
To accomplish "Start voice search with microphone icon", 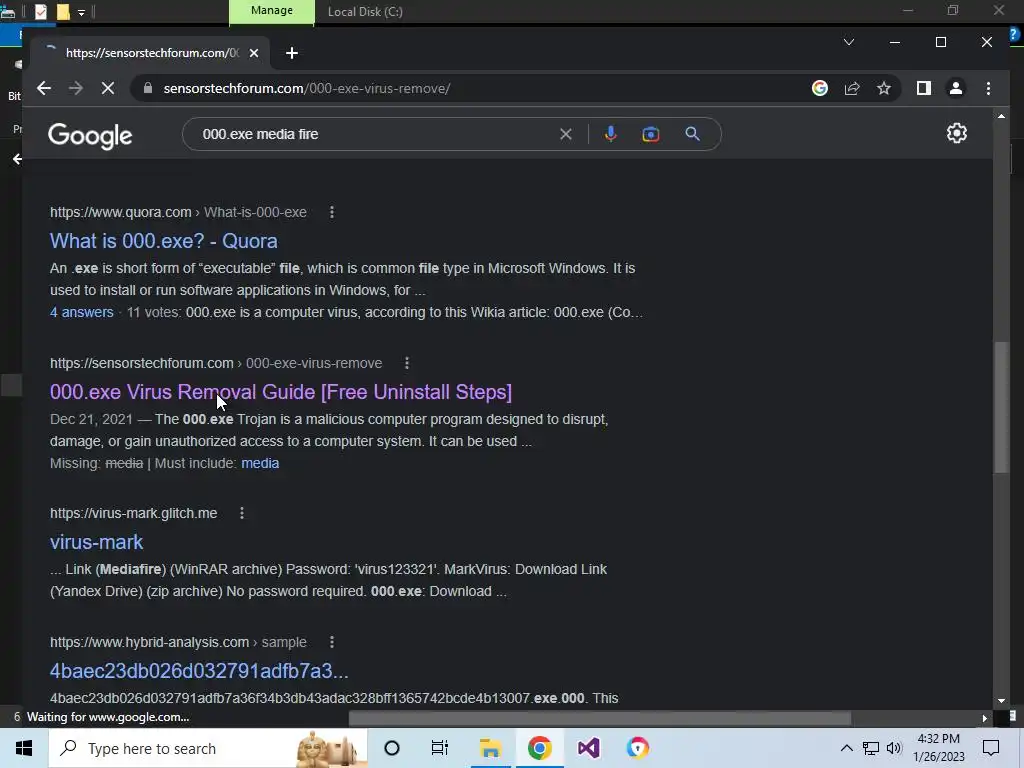I will [x=611, y=134].
